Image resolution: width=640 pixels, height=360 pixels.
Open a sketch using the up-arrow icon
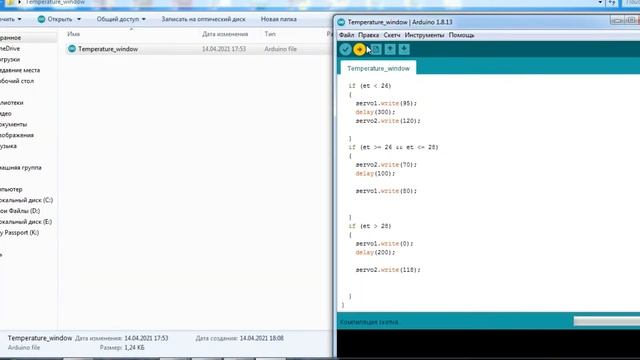point(390,49)
